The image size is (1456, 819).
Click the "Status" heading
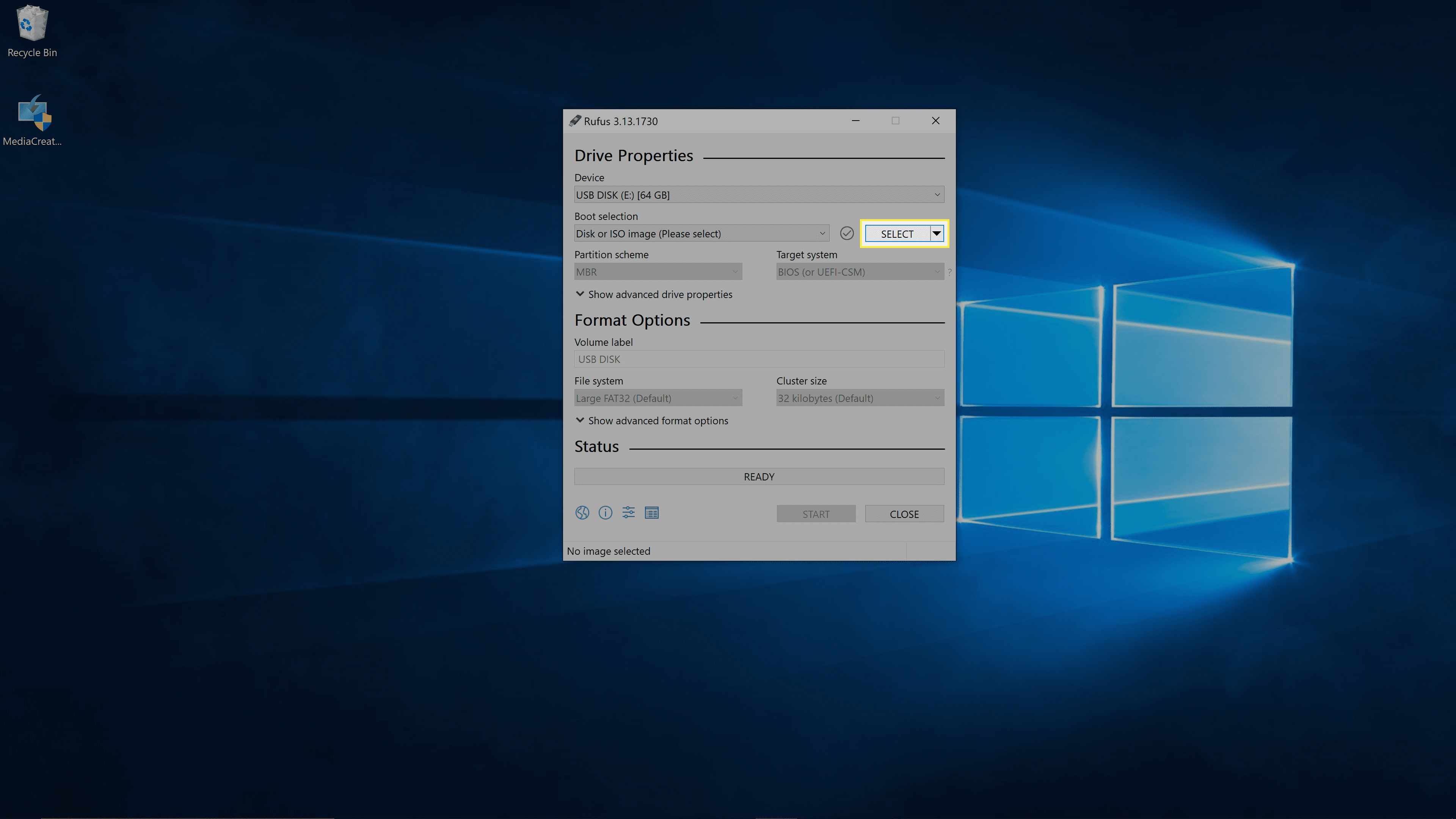(596, 447)
